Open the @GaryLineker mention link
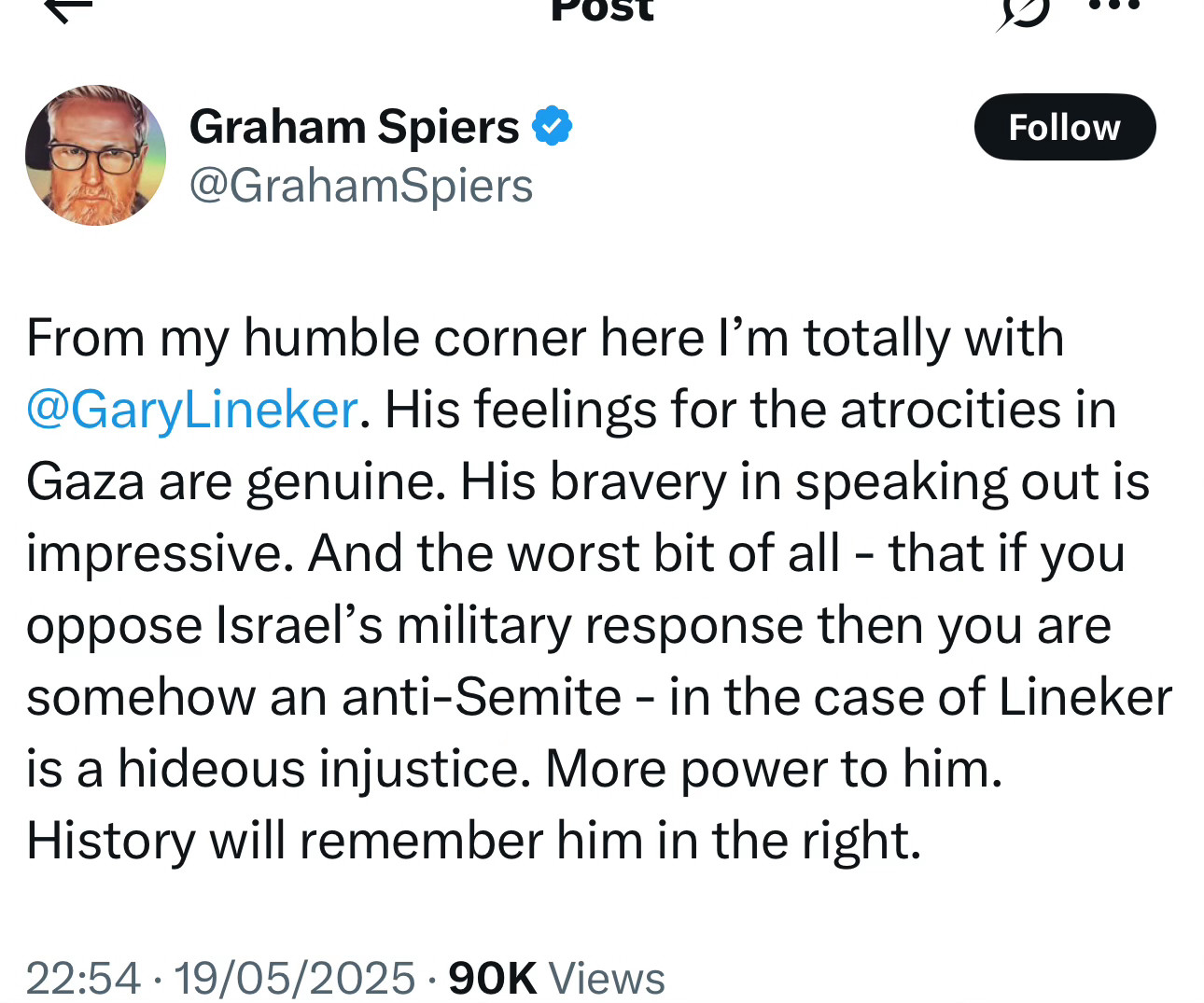Screen dimensions: 1204x1003 click(x=192, y=411)
